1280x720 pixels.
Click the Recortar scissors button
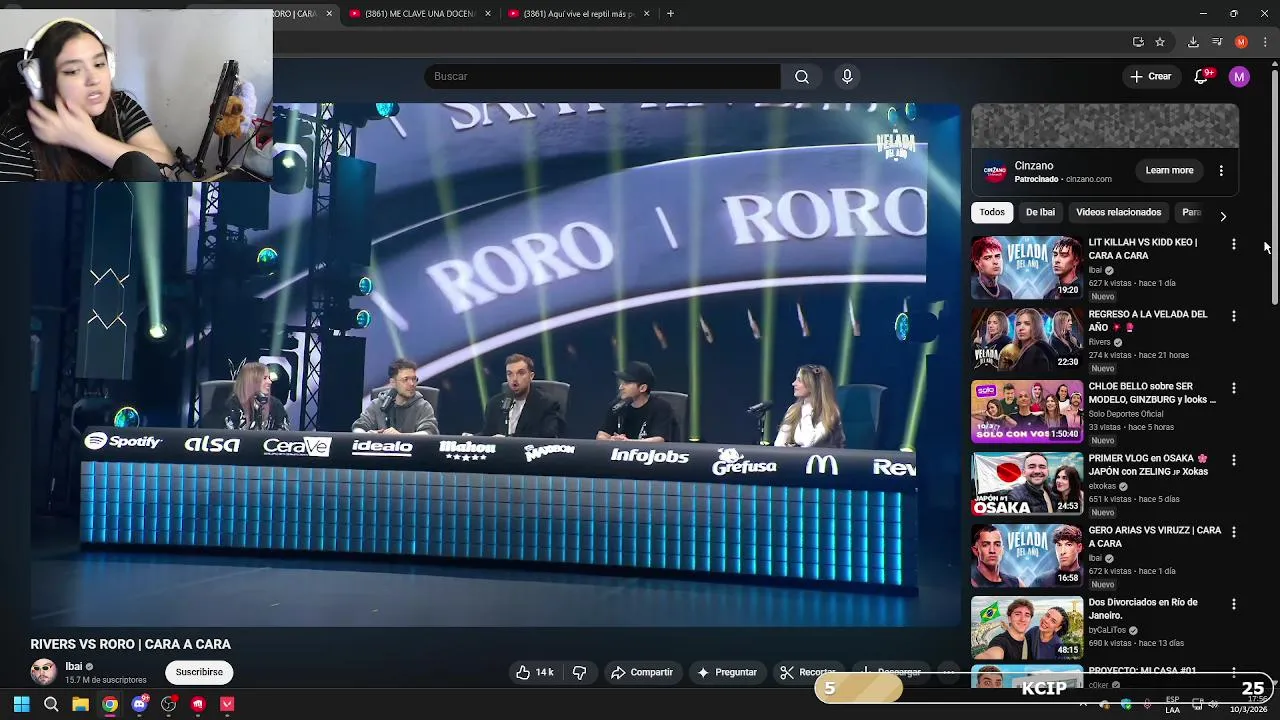point(808,672)
